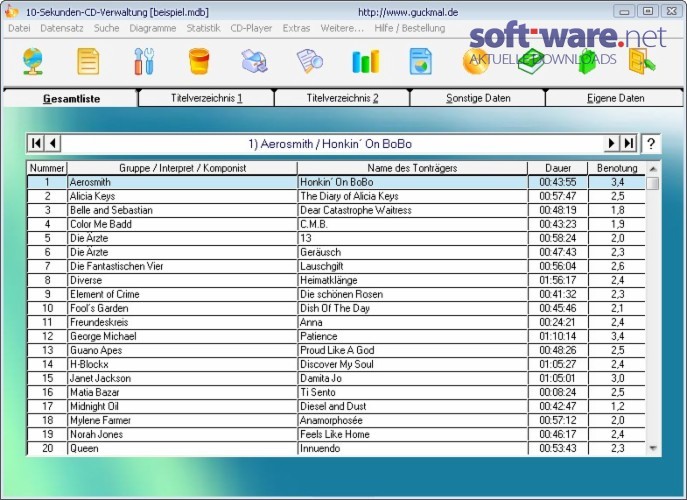Switch to the Sonstige Daten tab

pos(478,98)
